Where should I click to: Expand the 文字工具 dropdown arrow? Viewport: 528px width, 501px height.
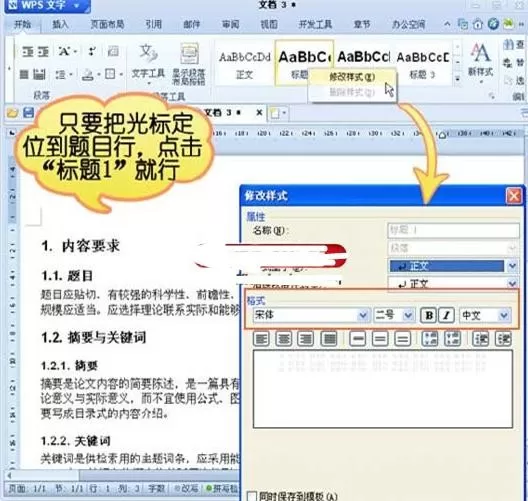[149, 82]
